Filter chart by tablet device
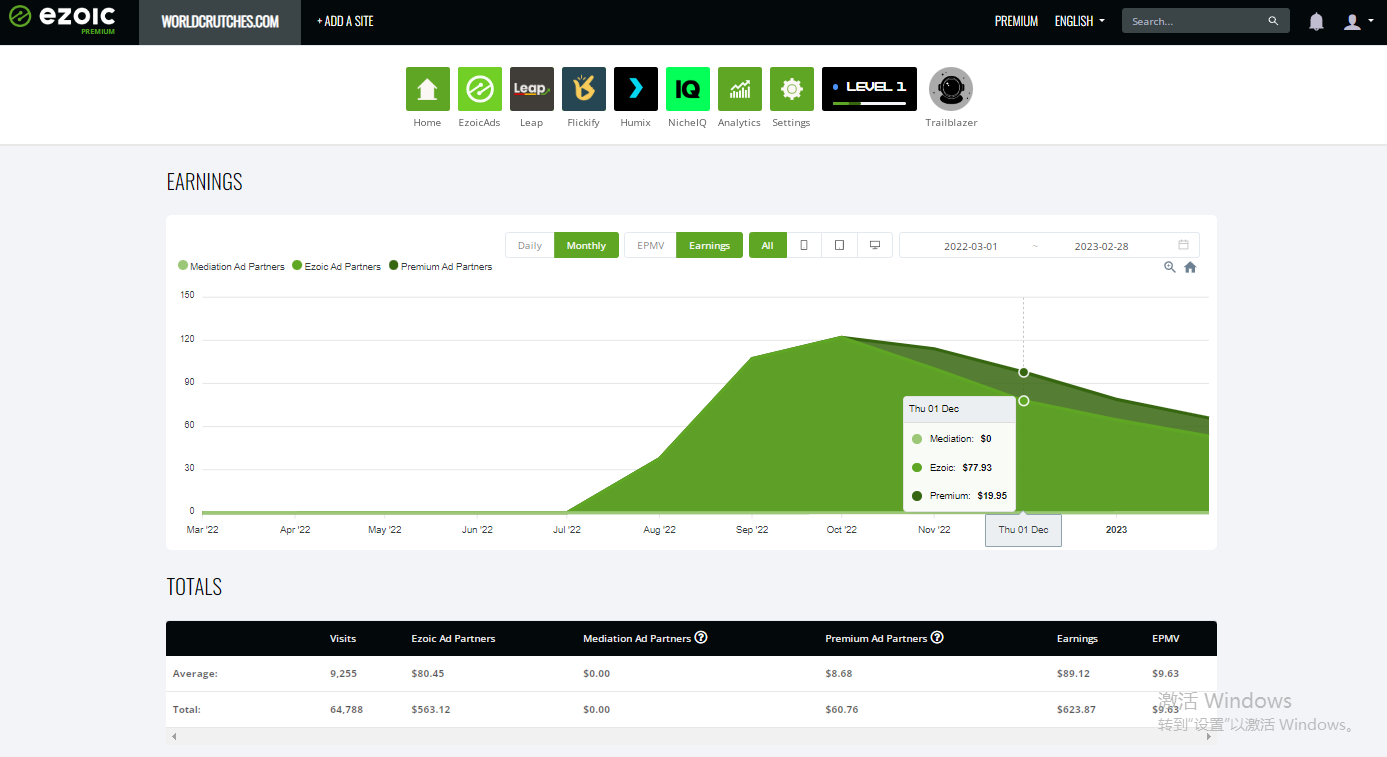Screen dimensions: 1387x757 839,245
